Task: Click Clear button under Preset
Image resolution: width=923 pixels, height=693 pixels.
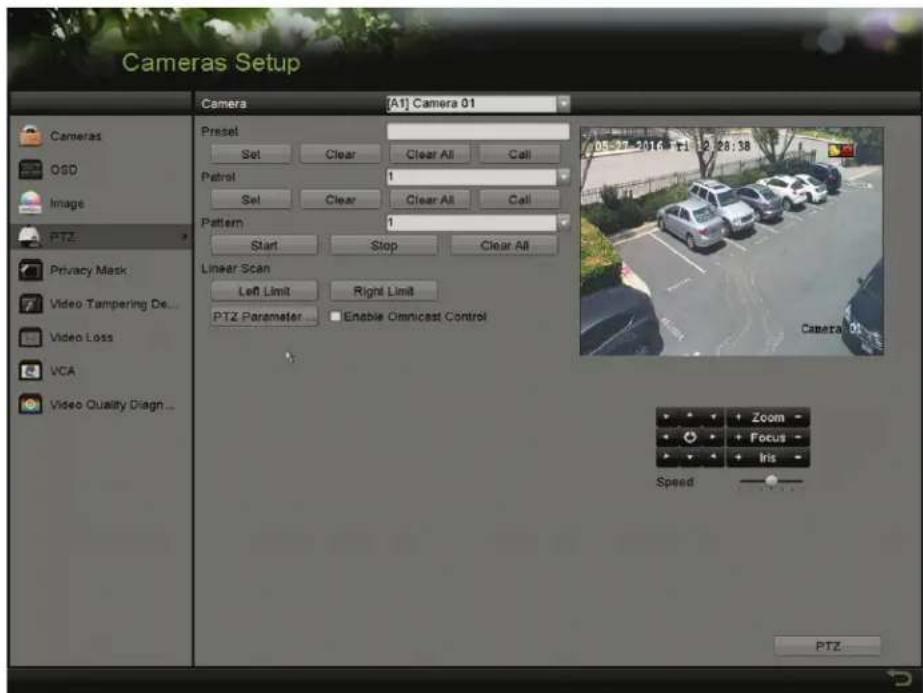Action: click(x=340, y=154)
